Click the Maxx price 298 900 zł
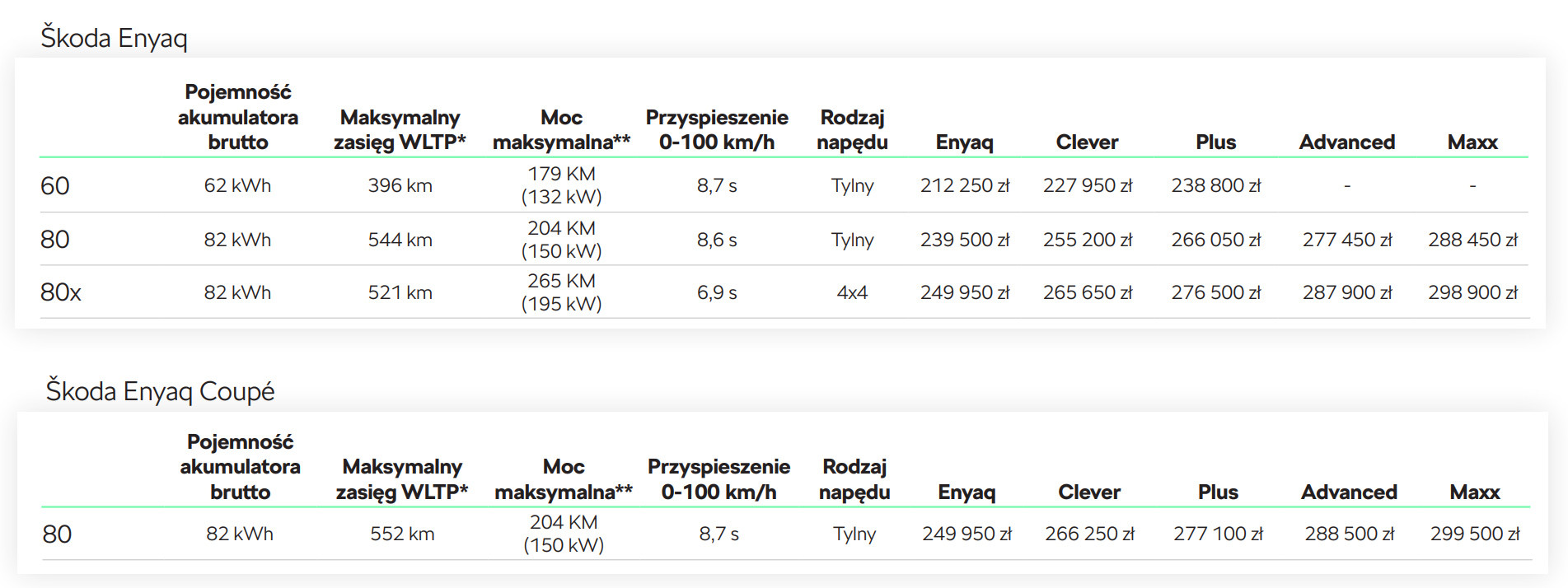This screenshot has height=588, width=1568. tap(1472, 292)
